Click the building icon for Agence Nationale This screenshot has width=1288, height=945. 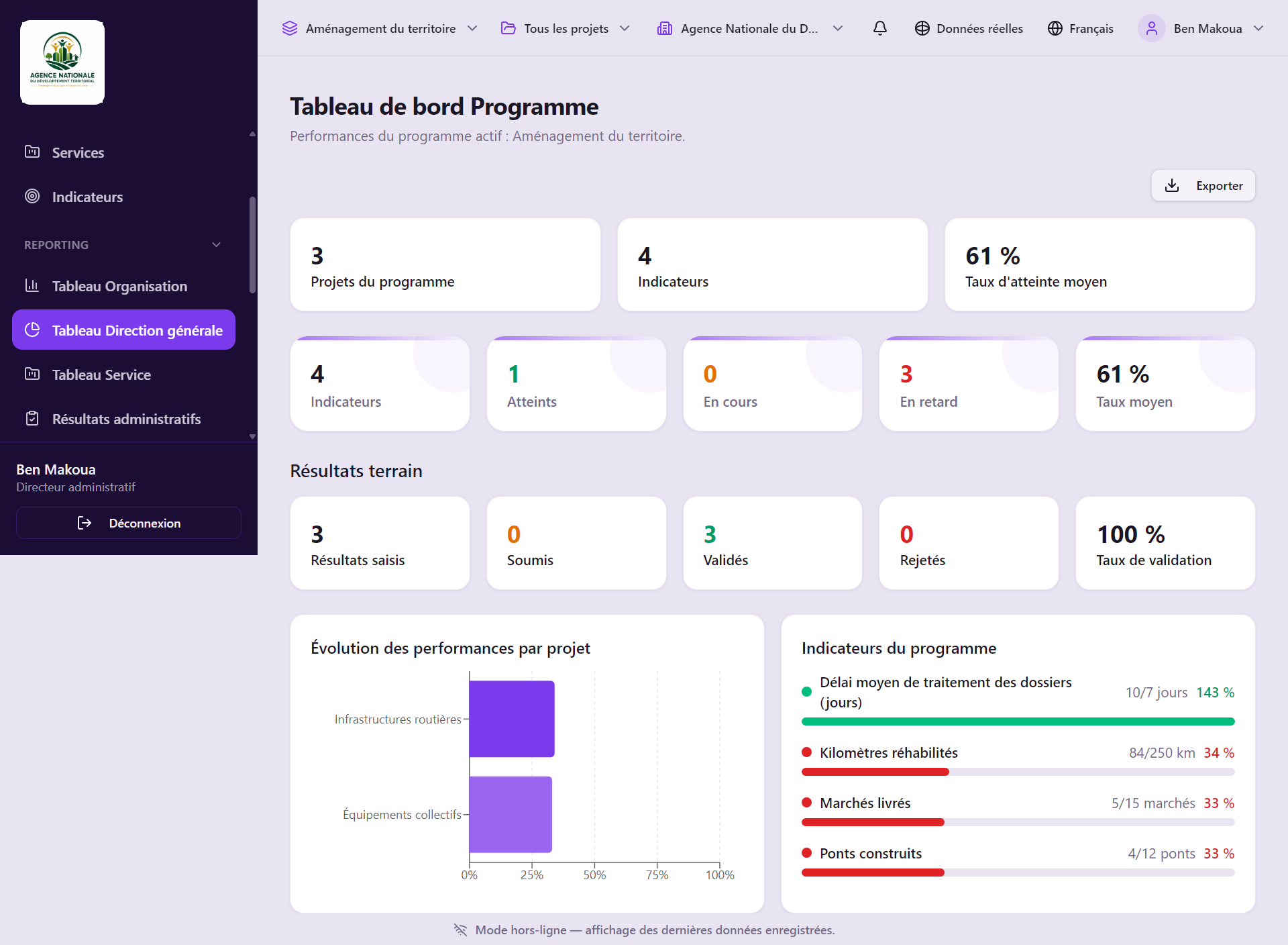[665, 28]
